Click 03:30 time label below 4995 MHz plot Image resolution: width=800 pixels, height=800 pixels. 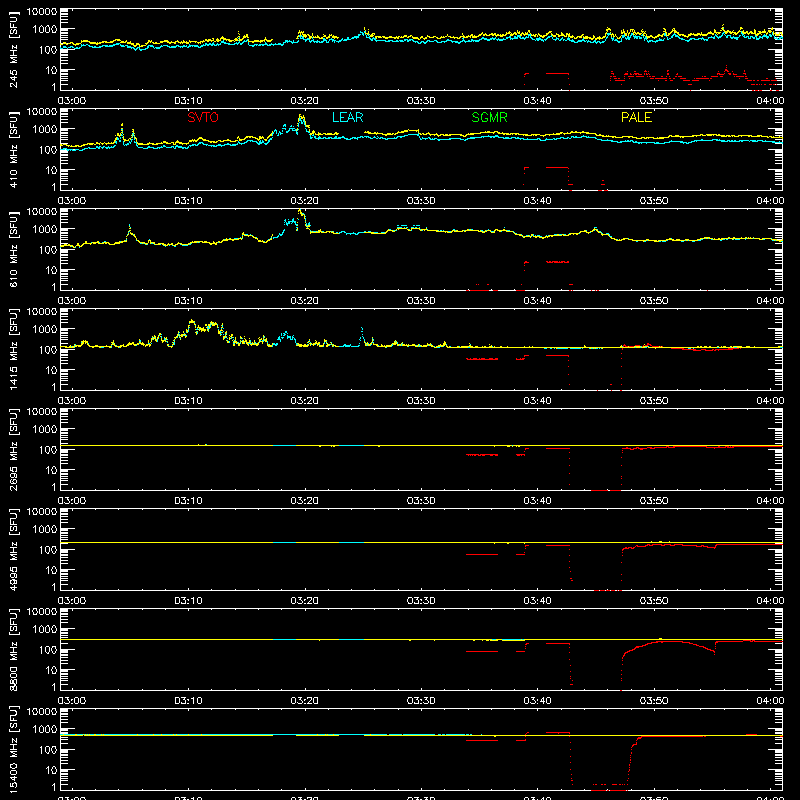click(x=421, y=601)
